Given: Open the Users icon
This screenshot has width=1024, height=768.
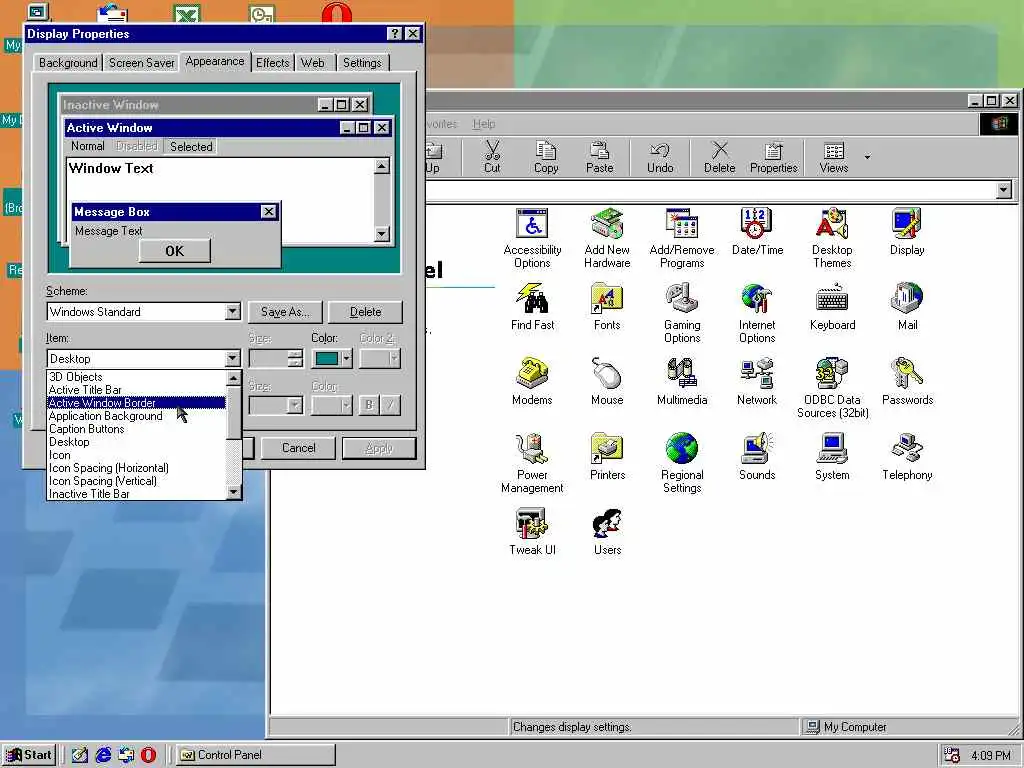Looking at the screenshot, I should 607,532.
